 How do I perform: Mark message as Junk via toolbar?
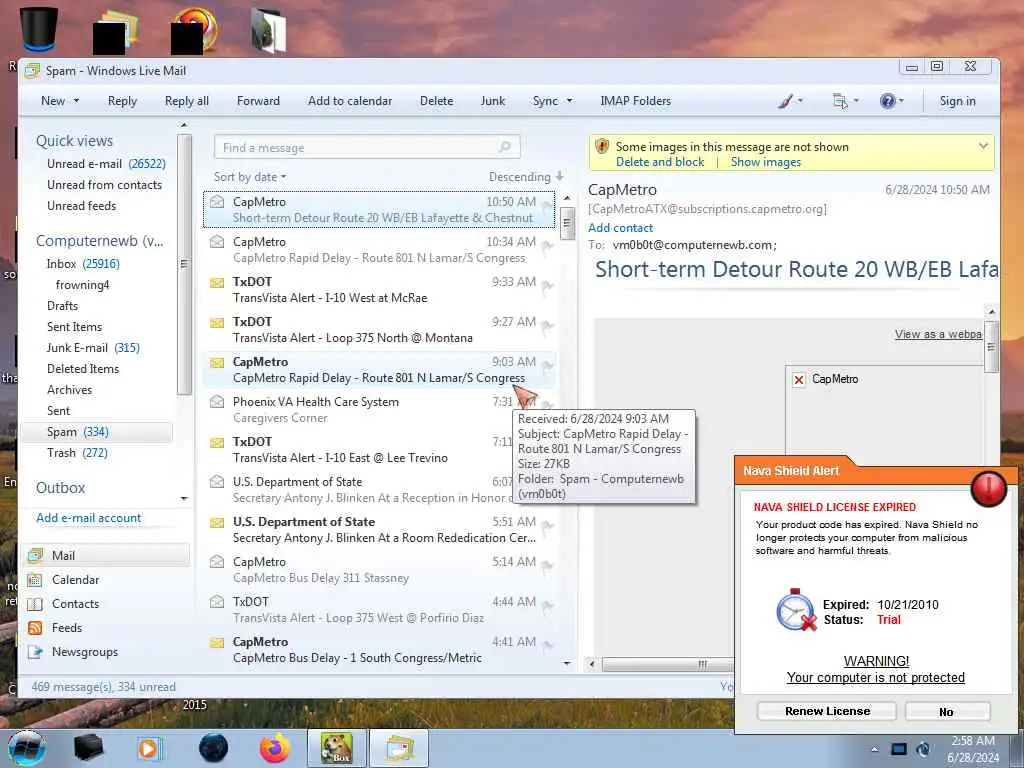click(492, 101)
